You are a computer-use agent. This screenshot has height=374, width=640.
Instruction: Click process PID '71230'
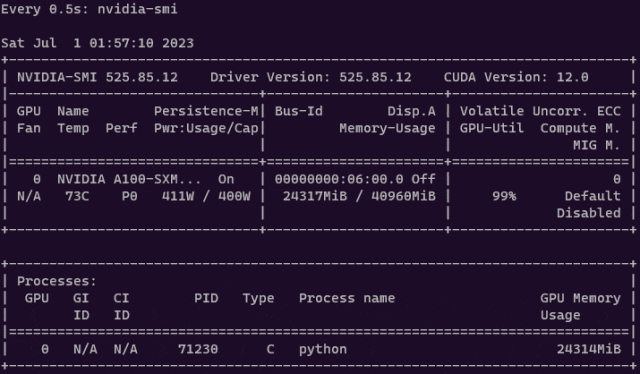click(x=198, y=349)
